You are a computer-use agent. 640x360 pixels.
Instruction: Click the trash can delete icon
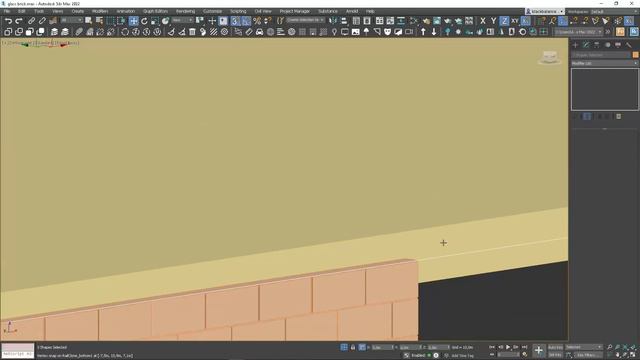click(192, 32)
